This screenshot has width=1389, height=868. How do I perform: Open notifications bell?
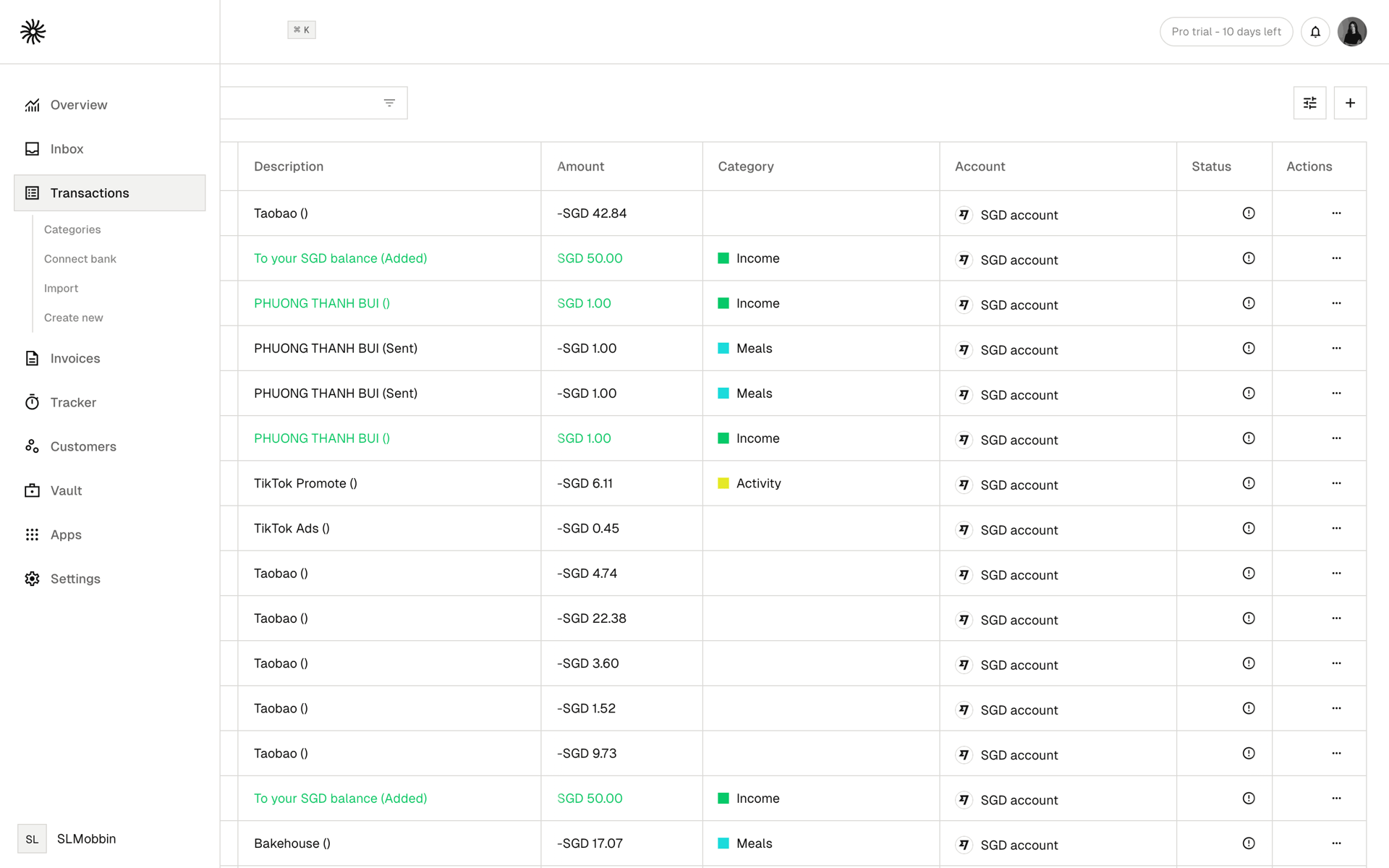[x=1315, y=32]
